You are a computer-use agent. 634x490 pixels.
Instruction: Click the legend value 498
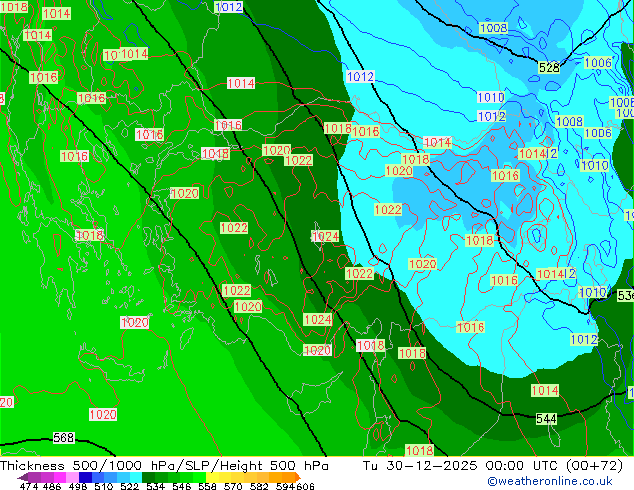(78, 486)
